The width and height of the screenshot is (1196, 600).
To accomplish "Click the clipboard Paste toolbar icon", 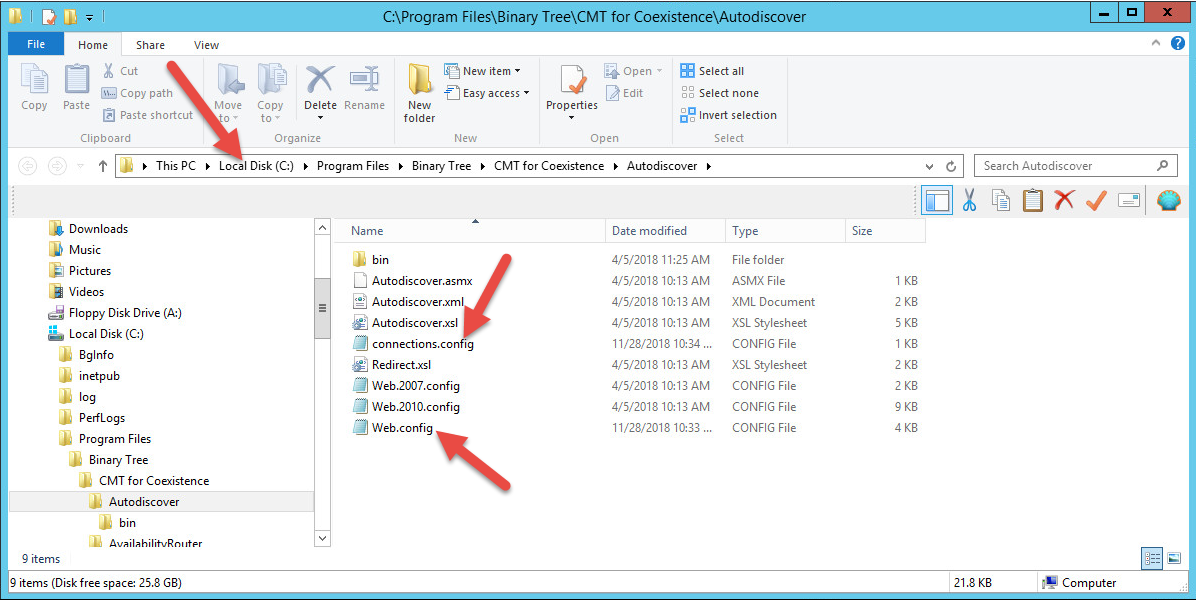I will [x=1033, y=201].
